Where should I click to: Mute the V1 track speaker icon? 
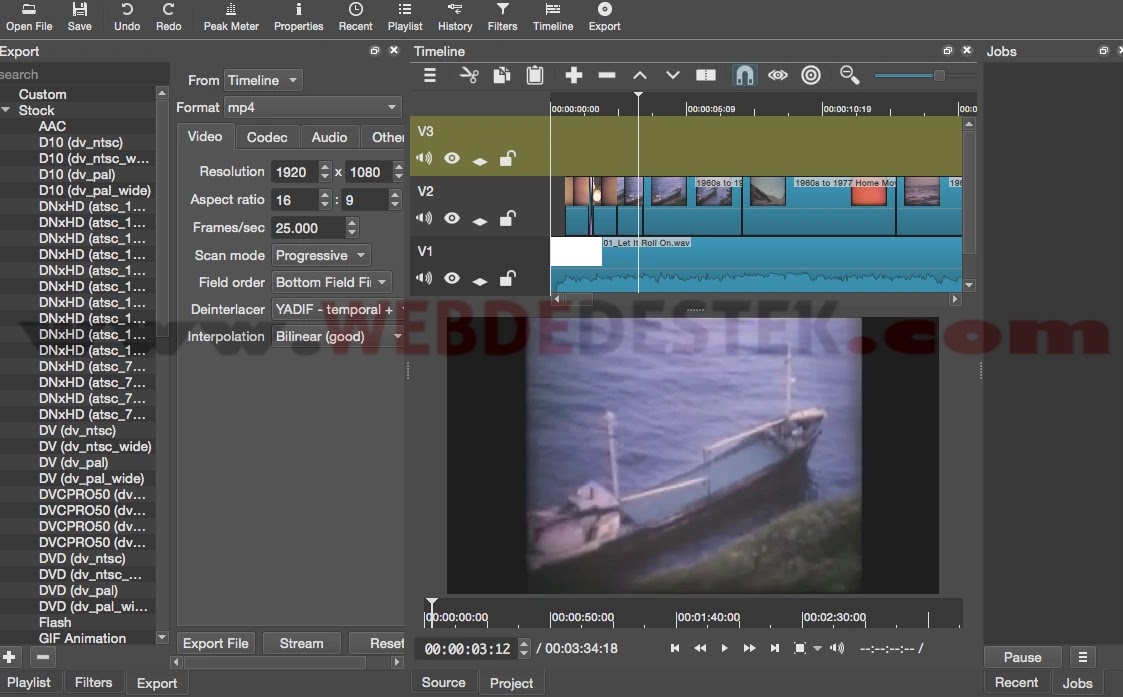[x=424, y=278]
